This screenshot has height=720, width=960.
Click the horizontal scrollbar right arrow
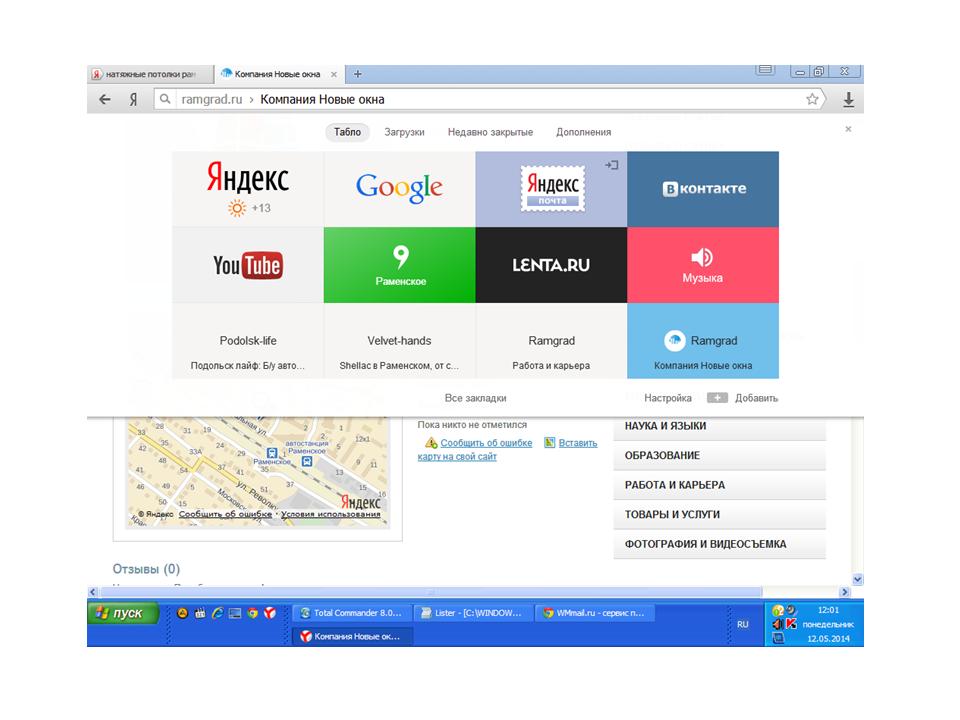(845, 592)
